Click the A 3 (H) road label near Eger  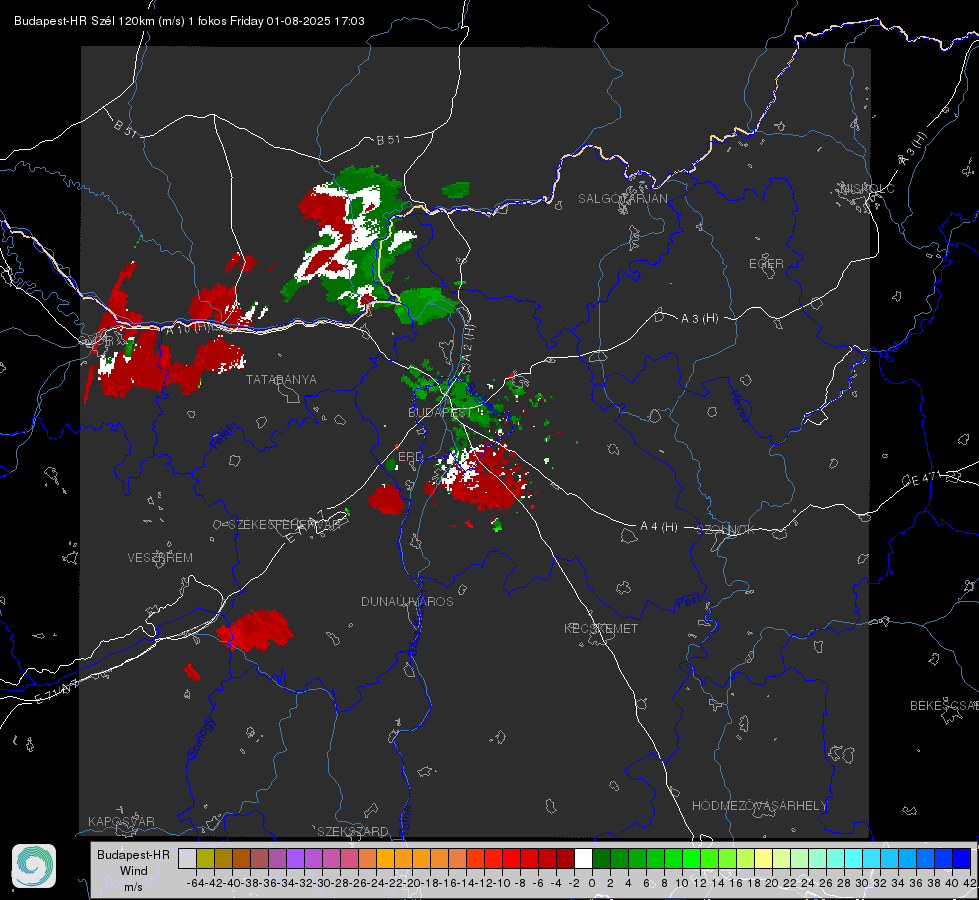tap(699, 319)
